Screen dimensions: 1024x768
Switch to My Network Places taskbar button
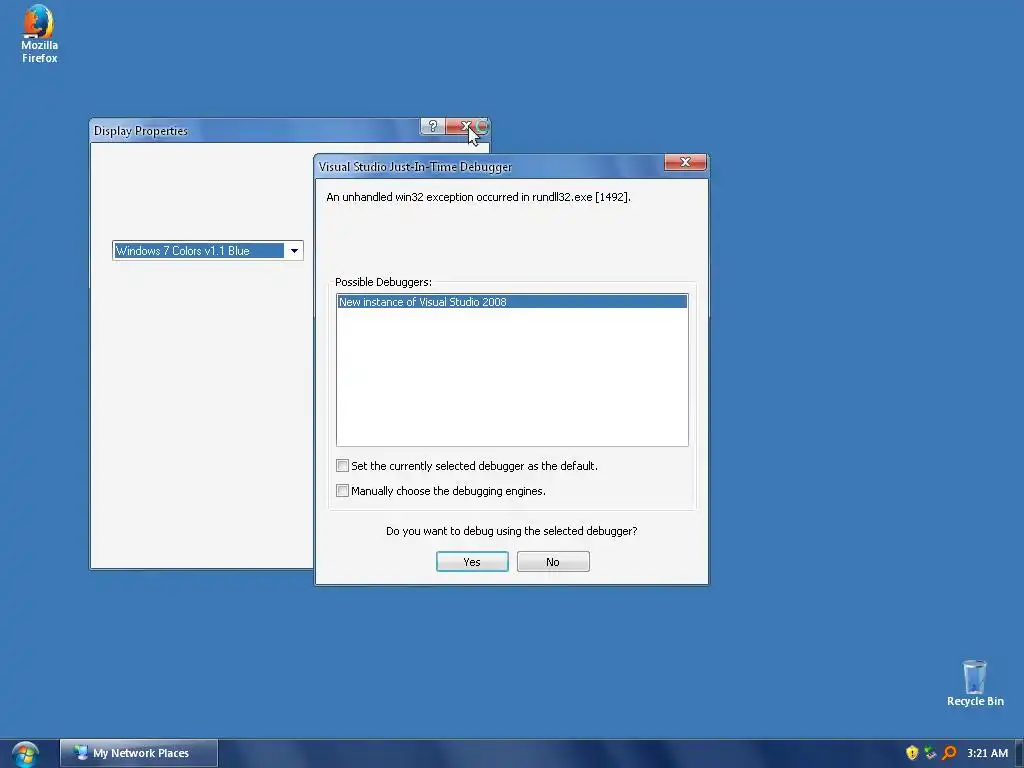(139, 753)
